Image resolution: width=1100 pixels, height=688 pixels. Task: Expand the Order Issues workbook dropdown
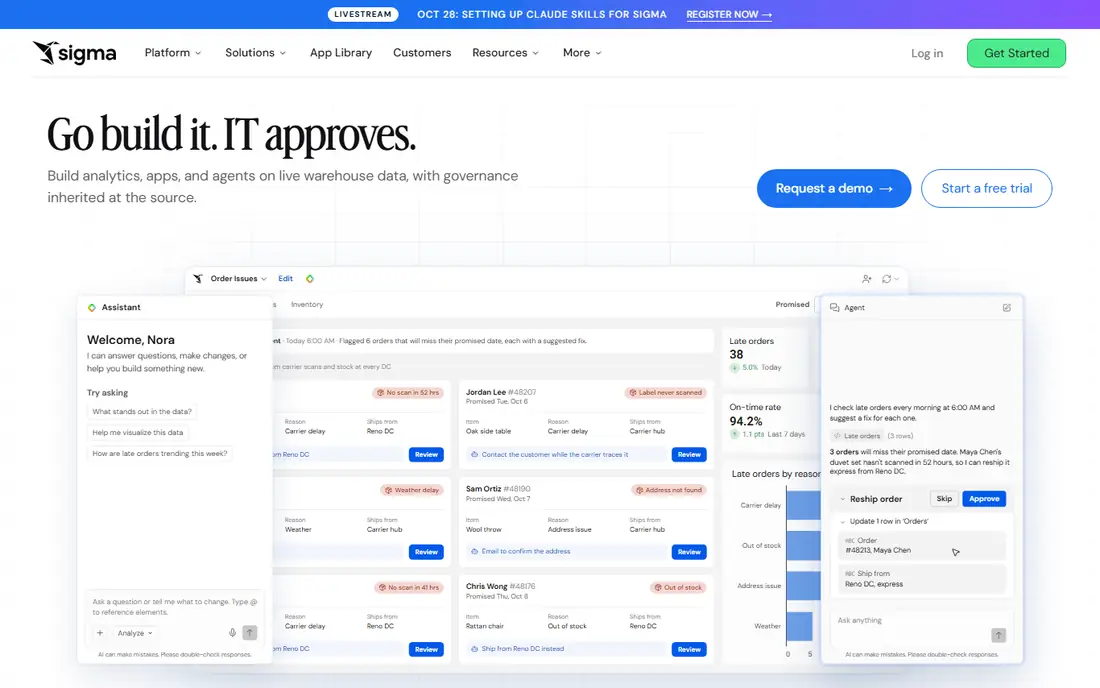click(239, 278)
